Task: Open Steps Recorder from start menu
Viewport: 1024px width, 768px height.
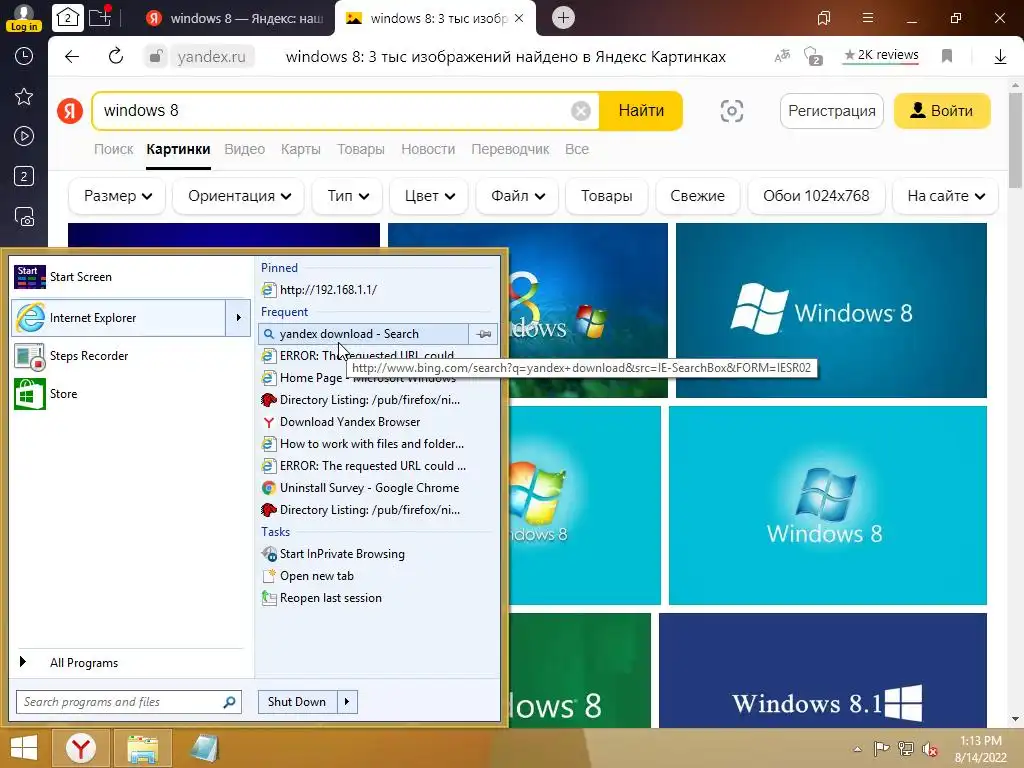Action: pos(131,356)
